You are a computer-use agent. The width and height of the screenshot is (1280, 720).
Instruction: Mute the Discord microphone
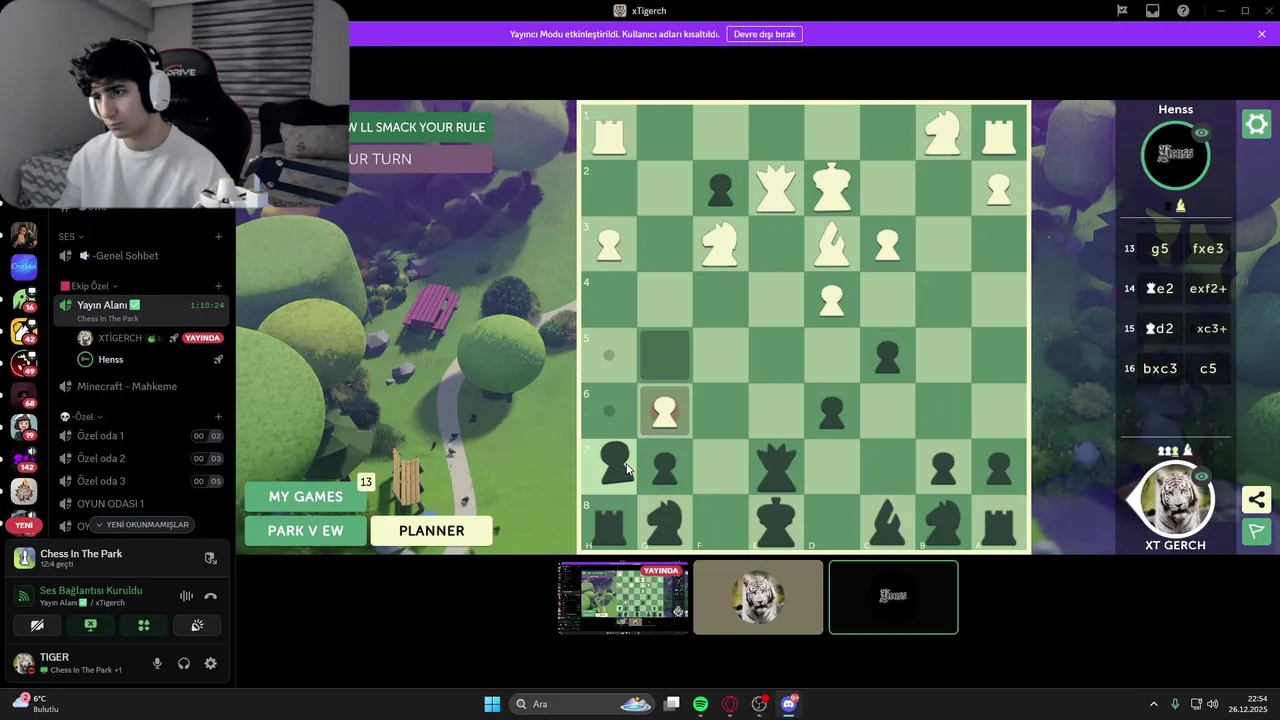pos(157,663)
